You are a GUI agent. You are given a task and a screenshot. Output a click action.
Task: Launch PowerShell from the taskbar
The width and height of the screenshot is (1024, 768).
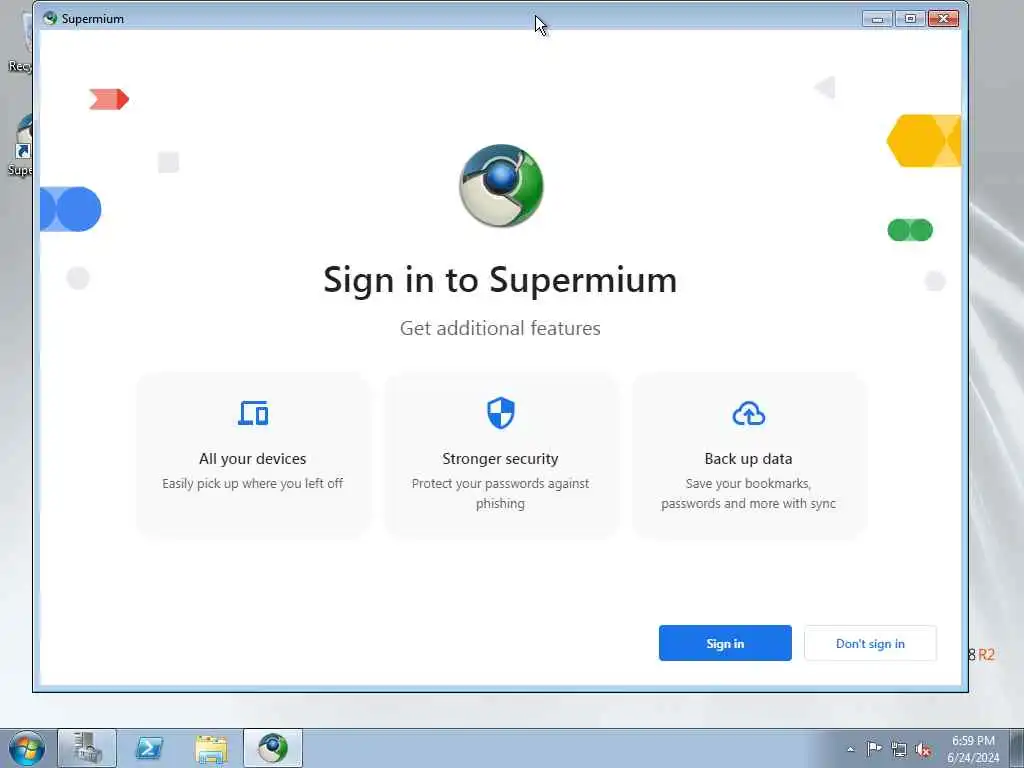pyautogui.click(x=149, y=748)
